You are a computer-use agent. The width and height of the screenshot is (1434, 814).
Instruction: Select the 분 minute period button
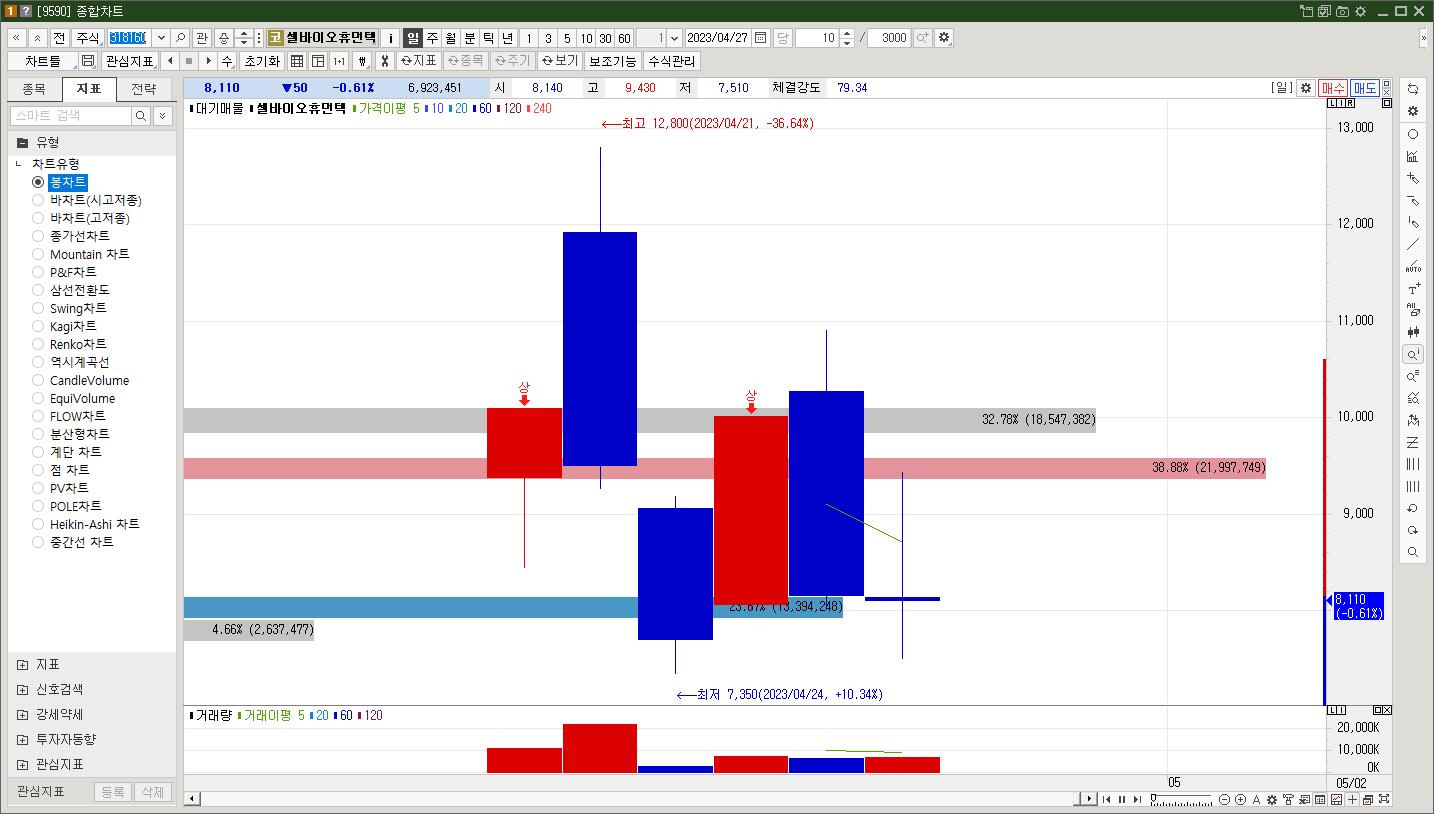(x=470, y=38)
